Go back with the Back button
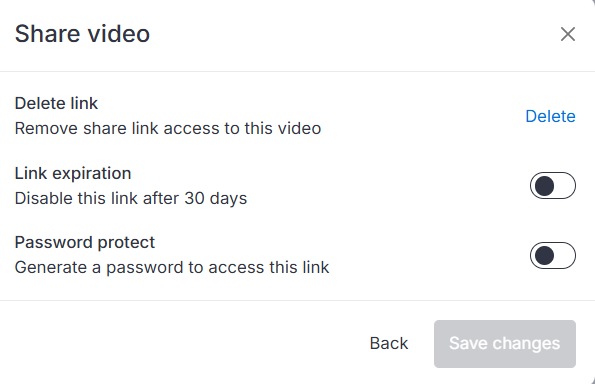Image resolution: width=595 pixels, height=384 pixels. tap(389, 343)
